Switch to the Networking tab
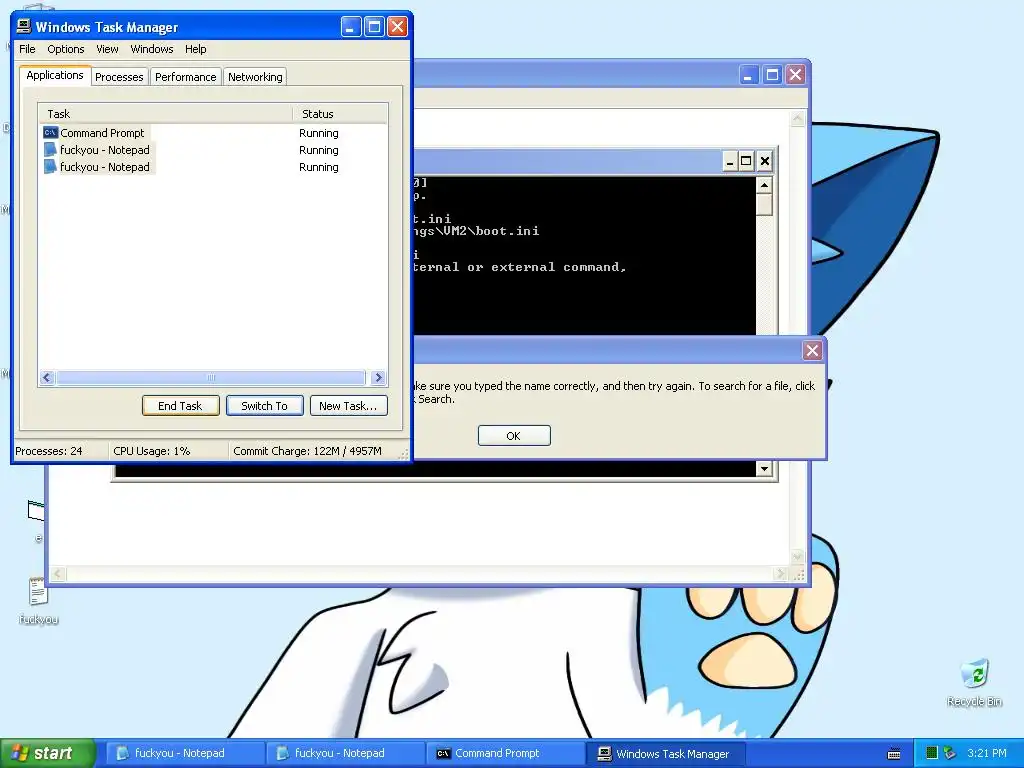 [x=255, y=77]
